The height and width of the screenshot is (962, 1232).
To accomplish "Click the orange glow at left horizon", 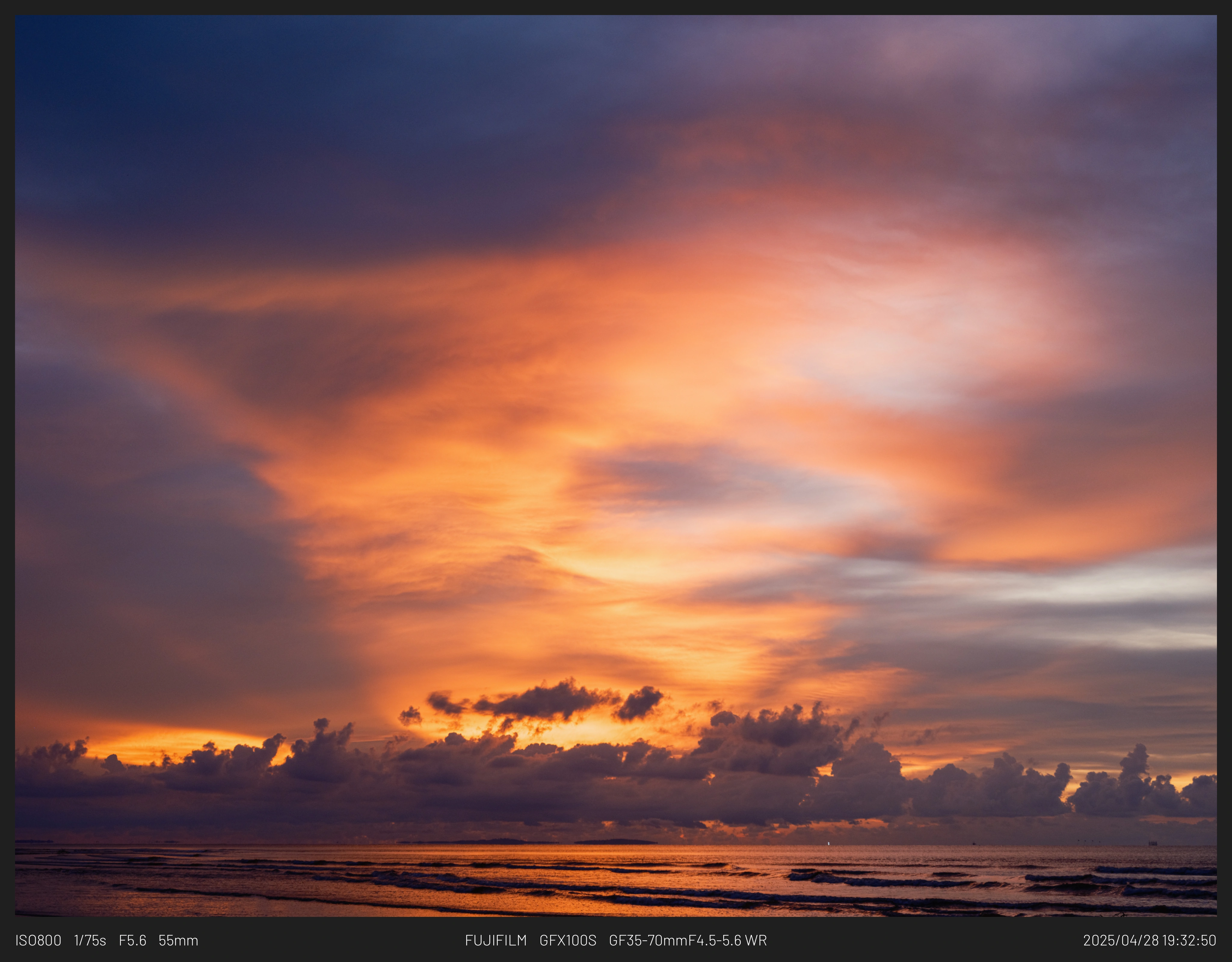I will [x=169, y=744].
